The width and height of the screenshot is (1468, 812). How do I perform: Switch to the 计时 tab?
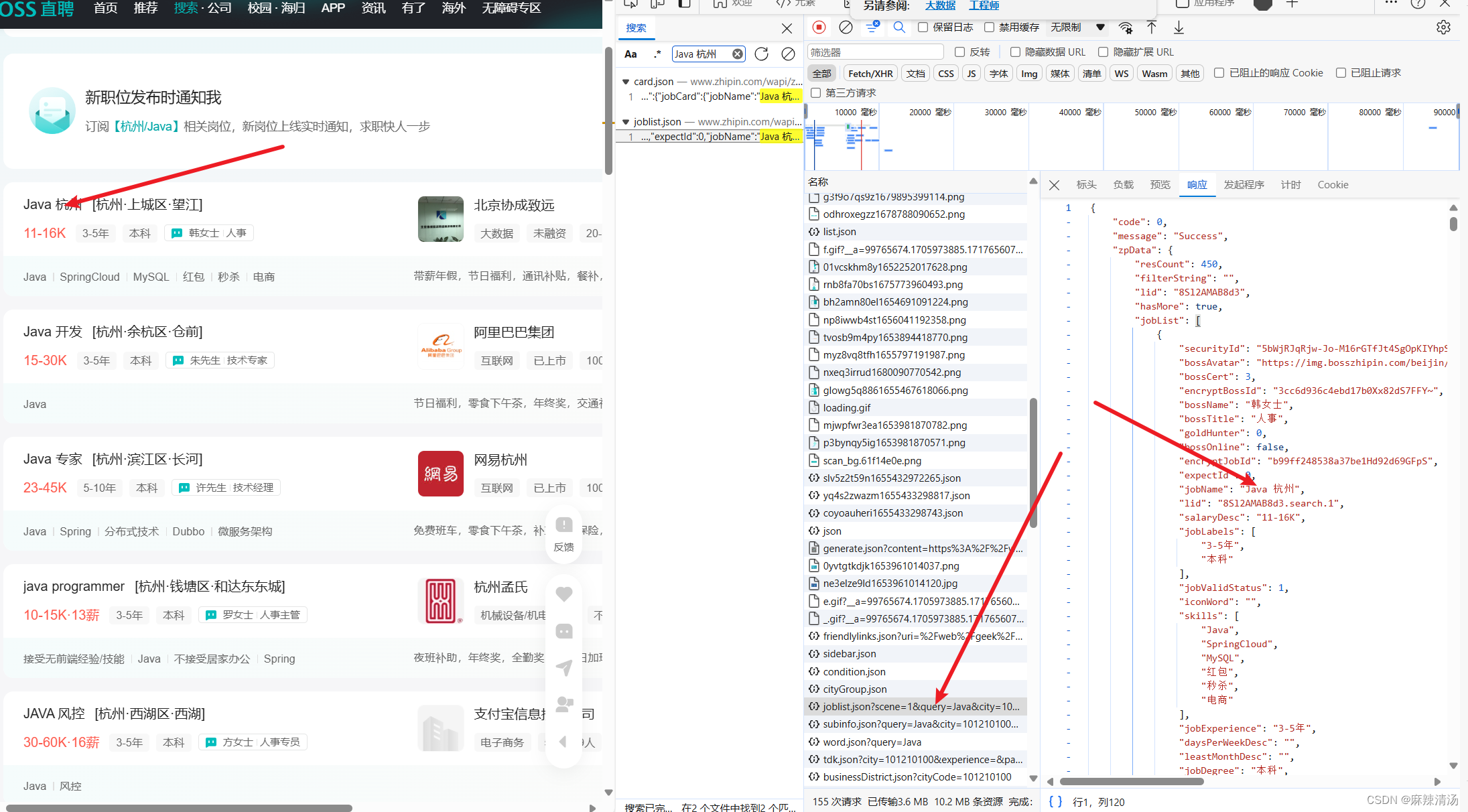[1290, 185]
